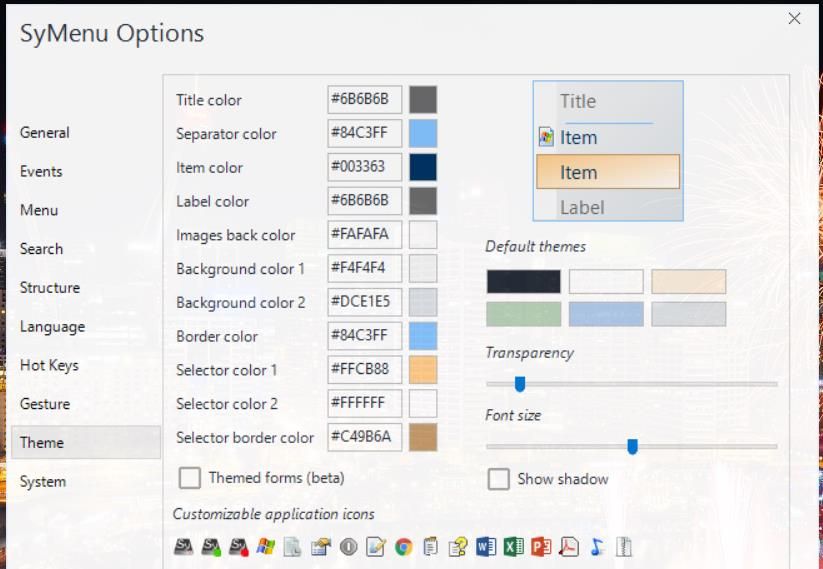Select the yellow question mark help icon
This screenshot has height=569, width=823.
458,547
